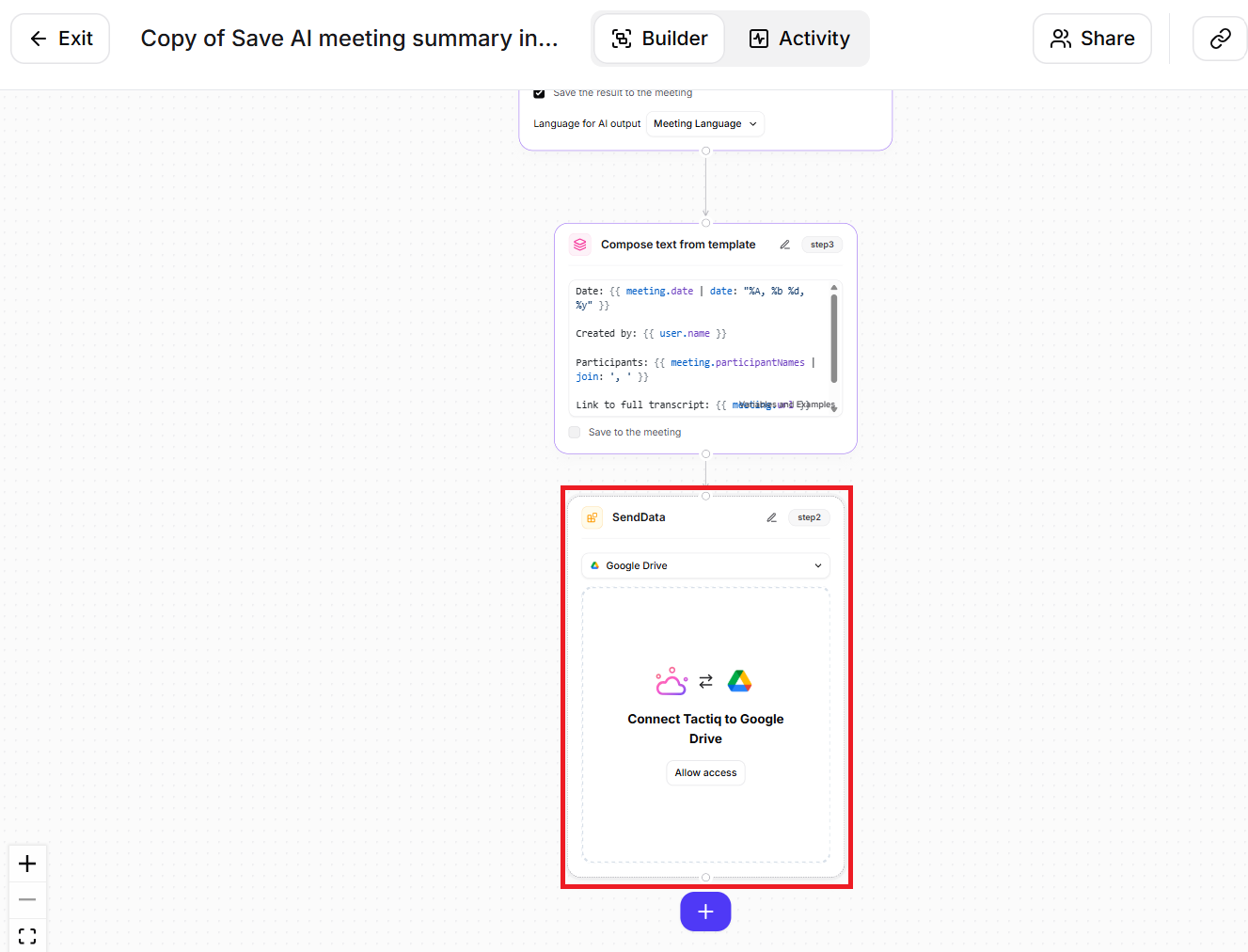Toggle the step2 label on SendData
This screenshot has height=952, width=1248.
809,516
